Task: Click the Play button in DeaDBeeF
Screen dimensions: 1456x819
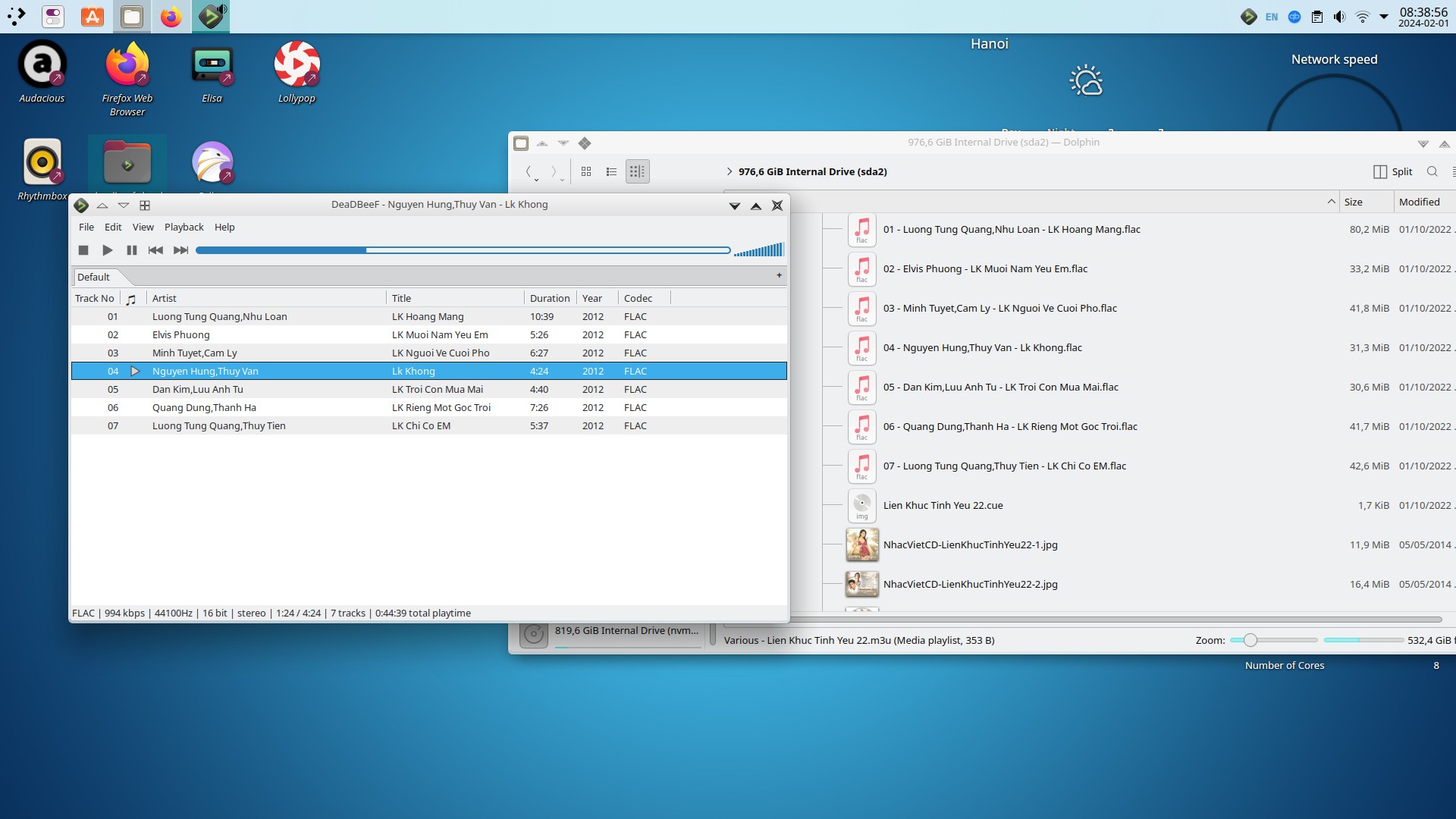Action: 107,250
